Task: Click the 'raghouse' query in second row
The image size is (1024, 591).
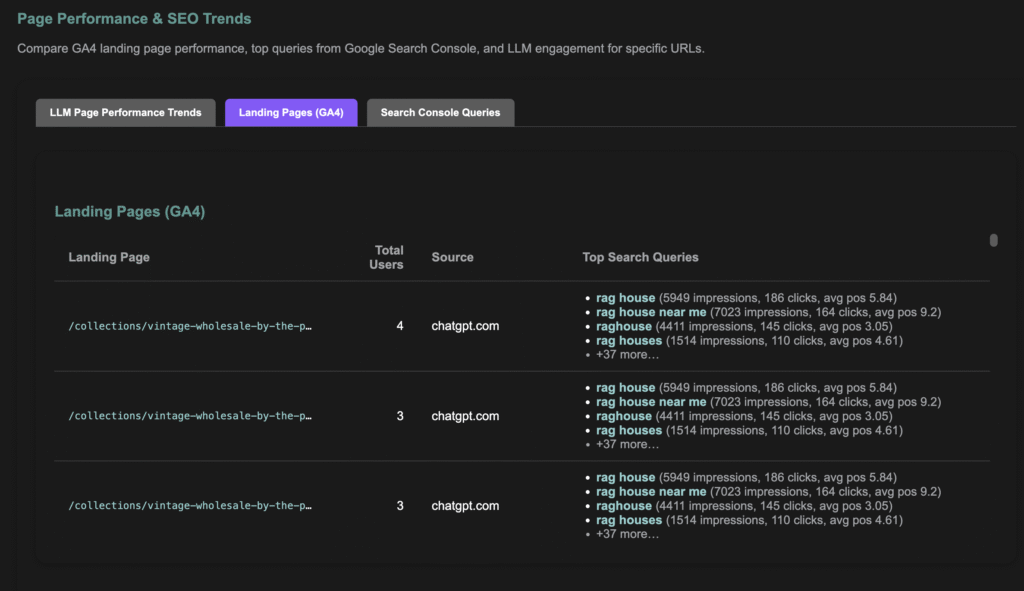Action: [x=623, y=416]
